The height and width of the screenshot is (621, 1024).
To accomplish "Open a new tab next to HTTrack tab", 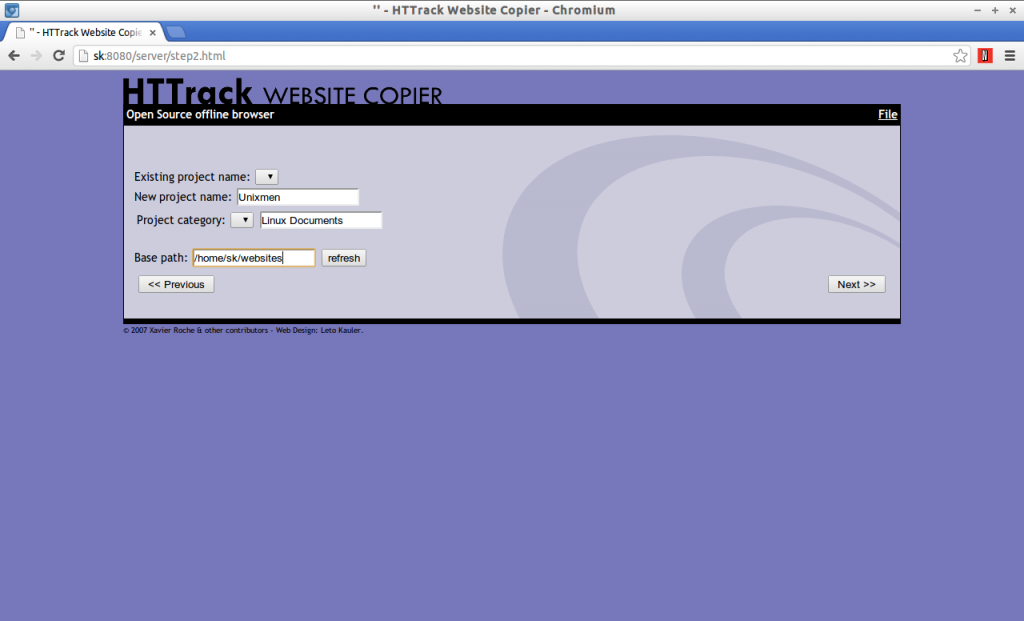I will pyautogui.click(x=176, y=32).
